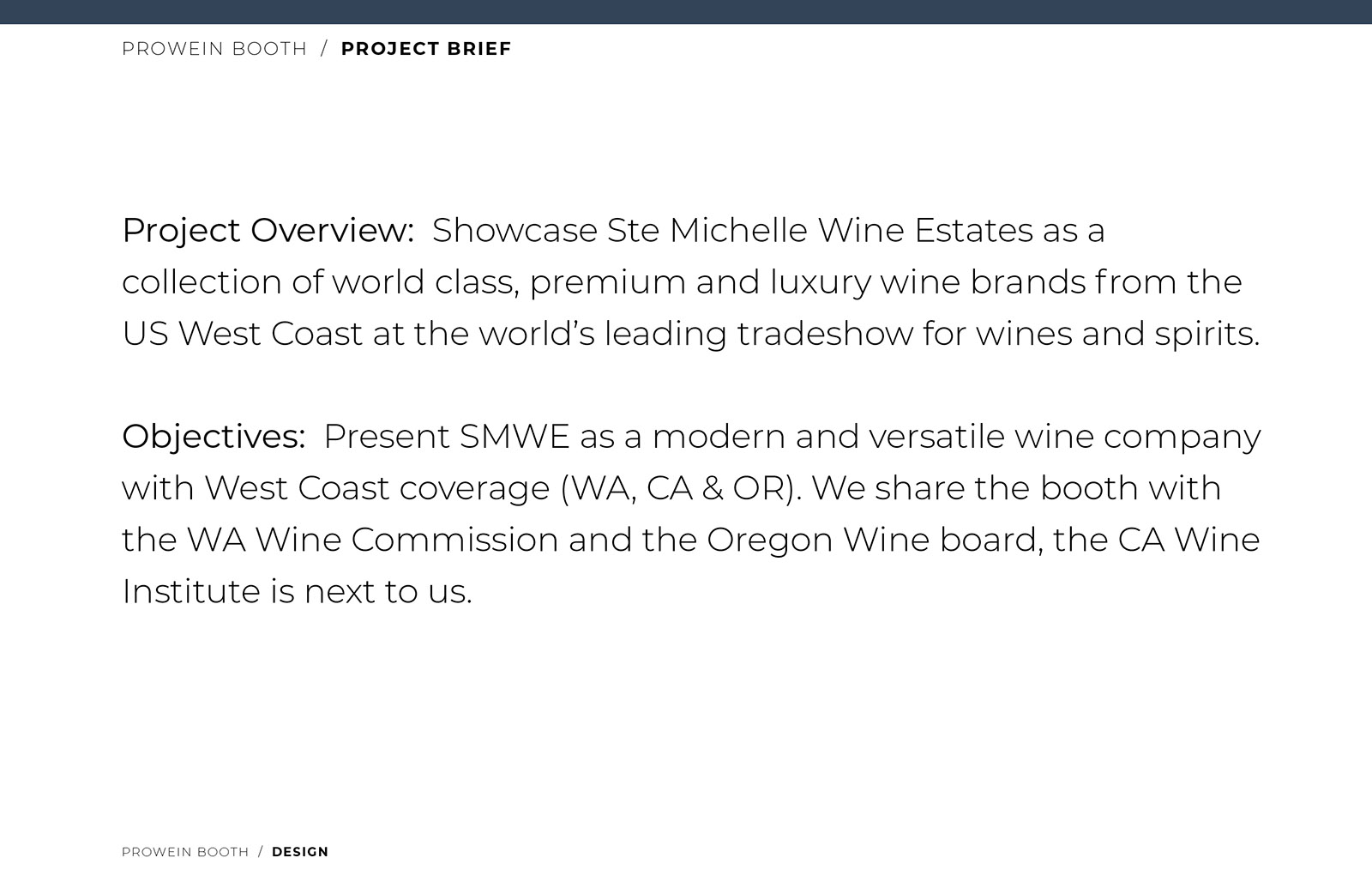Click the slash separator in header breadcrumb

tap(324, 49)
